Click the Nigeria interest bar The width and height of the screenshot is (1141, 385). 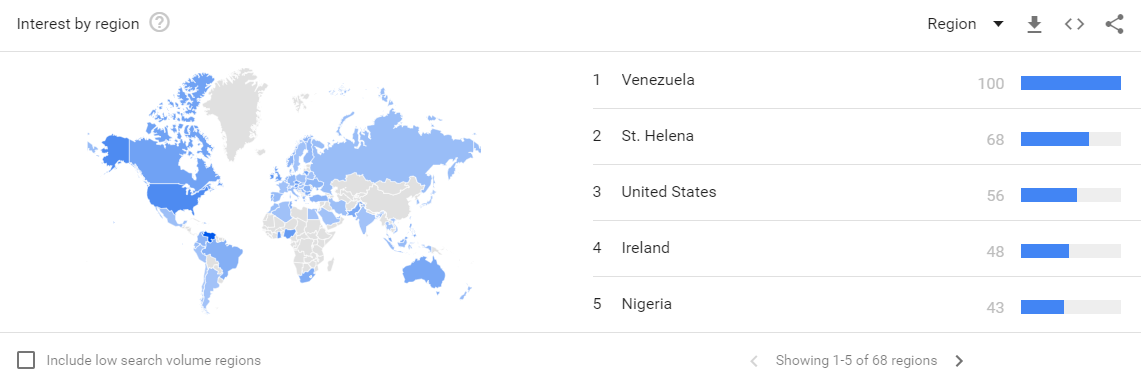pos(1042,307)
